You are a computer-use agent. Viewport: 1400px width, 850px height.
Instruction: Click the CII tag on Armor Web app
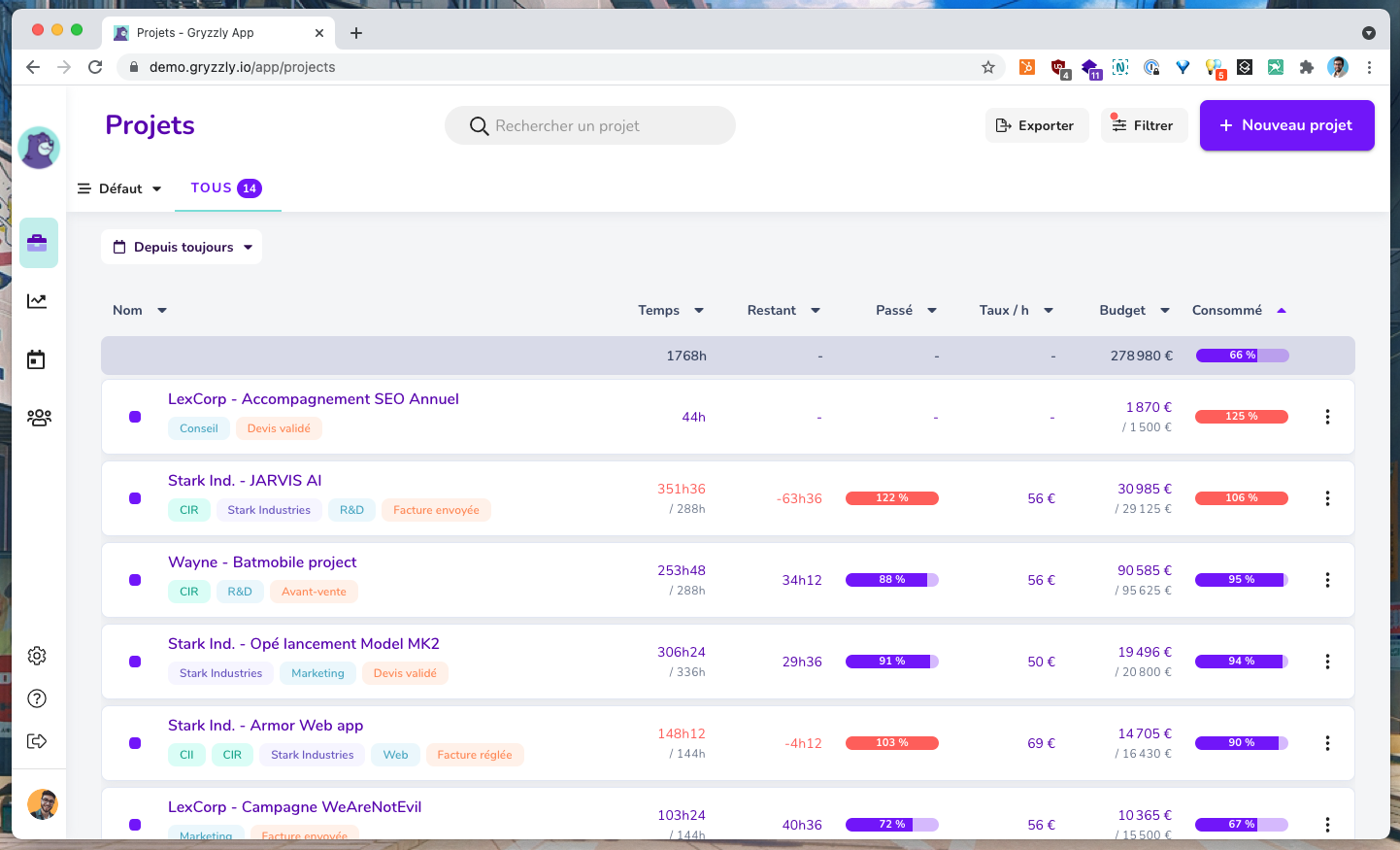click(x=186, y=755)
